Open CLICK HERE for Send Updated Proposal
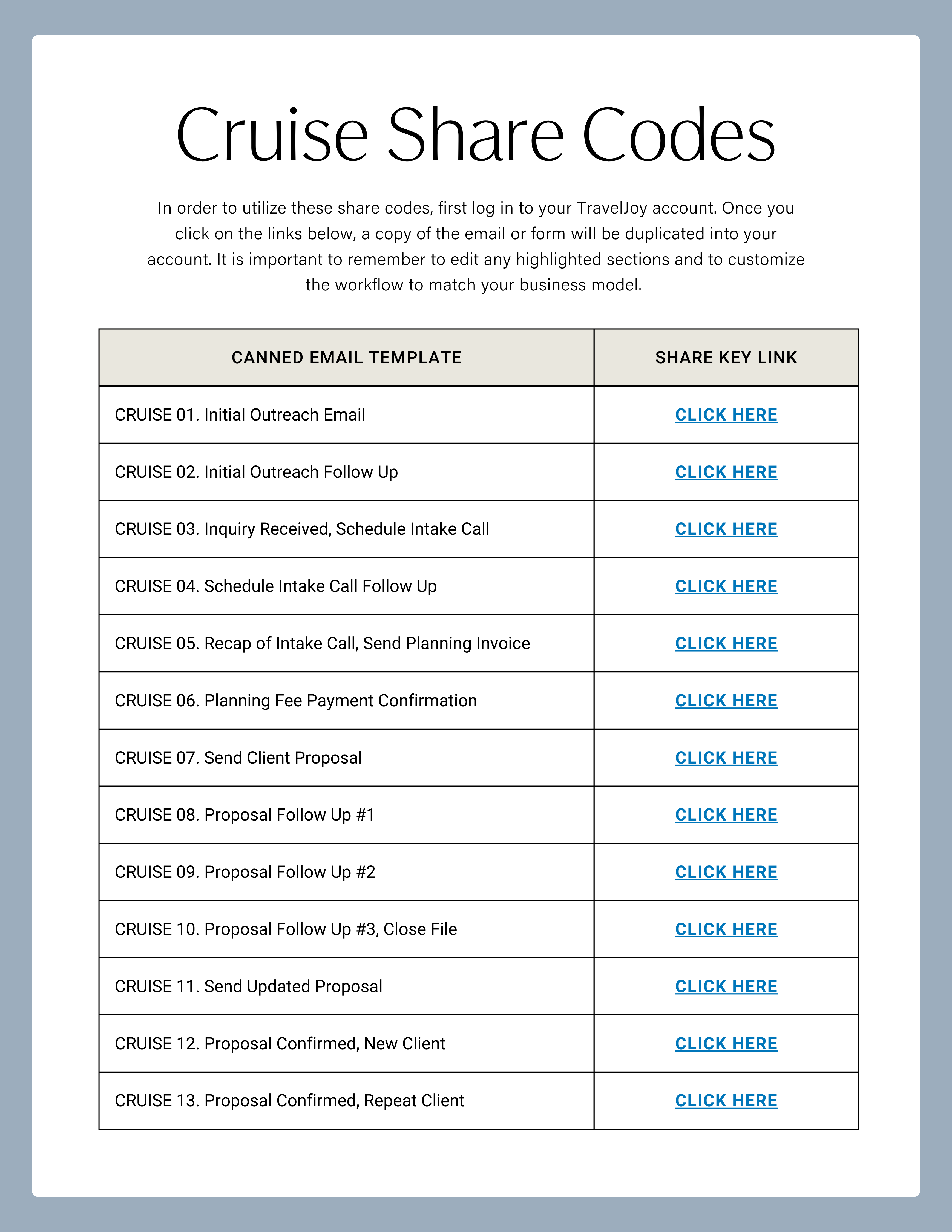This screenshot has height=1232, width=952. 726,986
